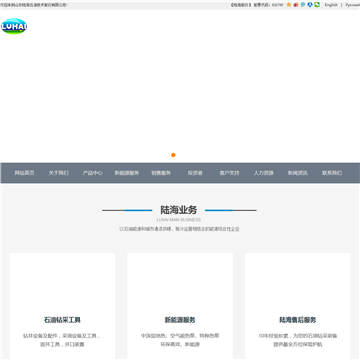360x360 pixels.
Task: Open the 网站首页 menu item
Action: click(24, 173)
